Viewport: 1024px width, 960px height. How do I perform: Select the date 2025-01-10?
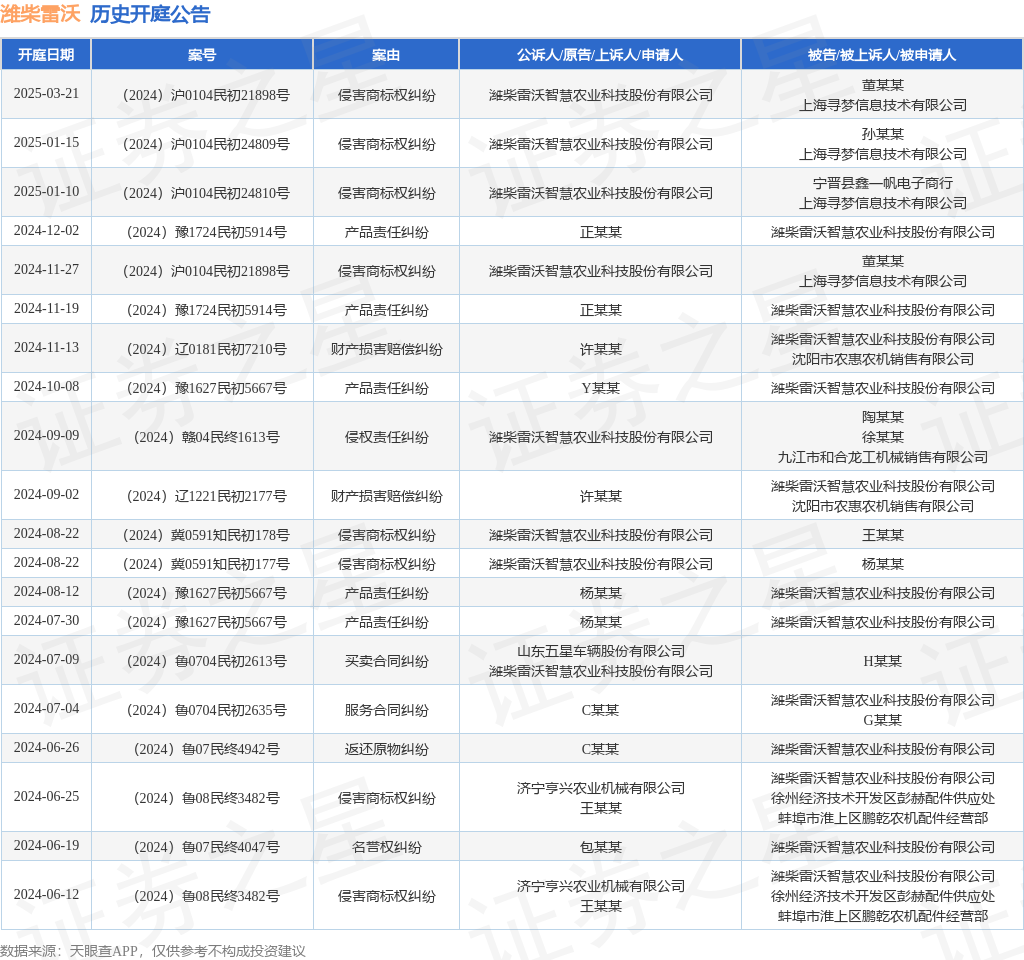tap(46, 191)
